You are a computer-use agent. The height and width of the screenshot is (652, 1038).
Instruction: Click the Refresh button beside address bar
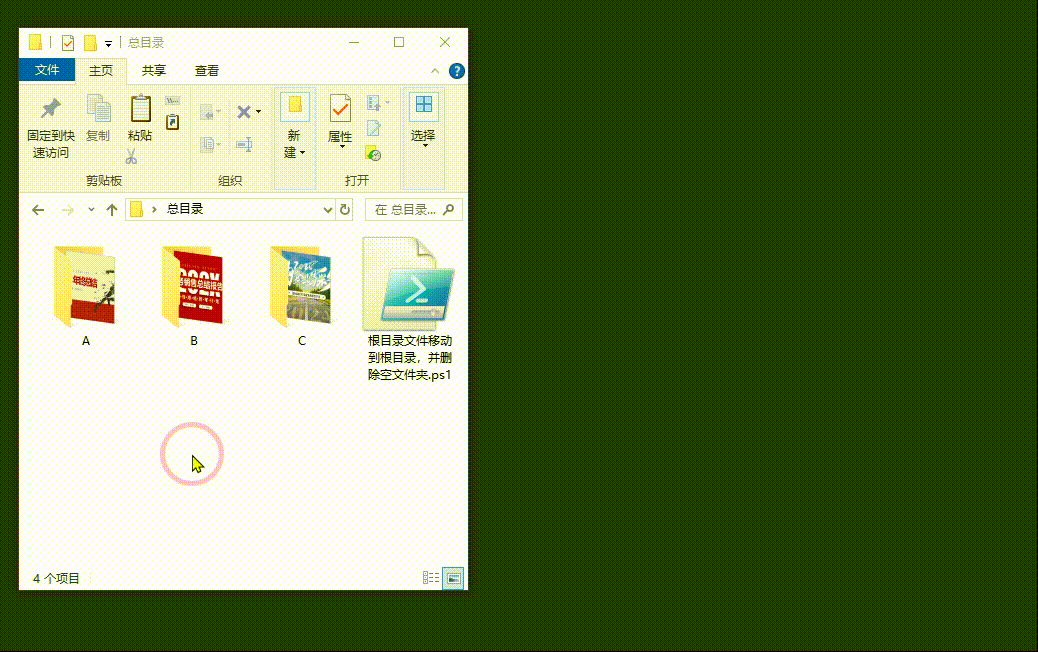(x=346, y=210)
